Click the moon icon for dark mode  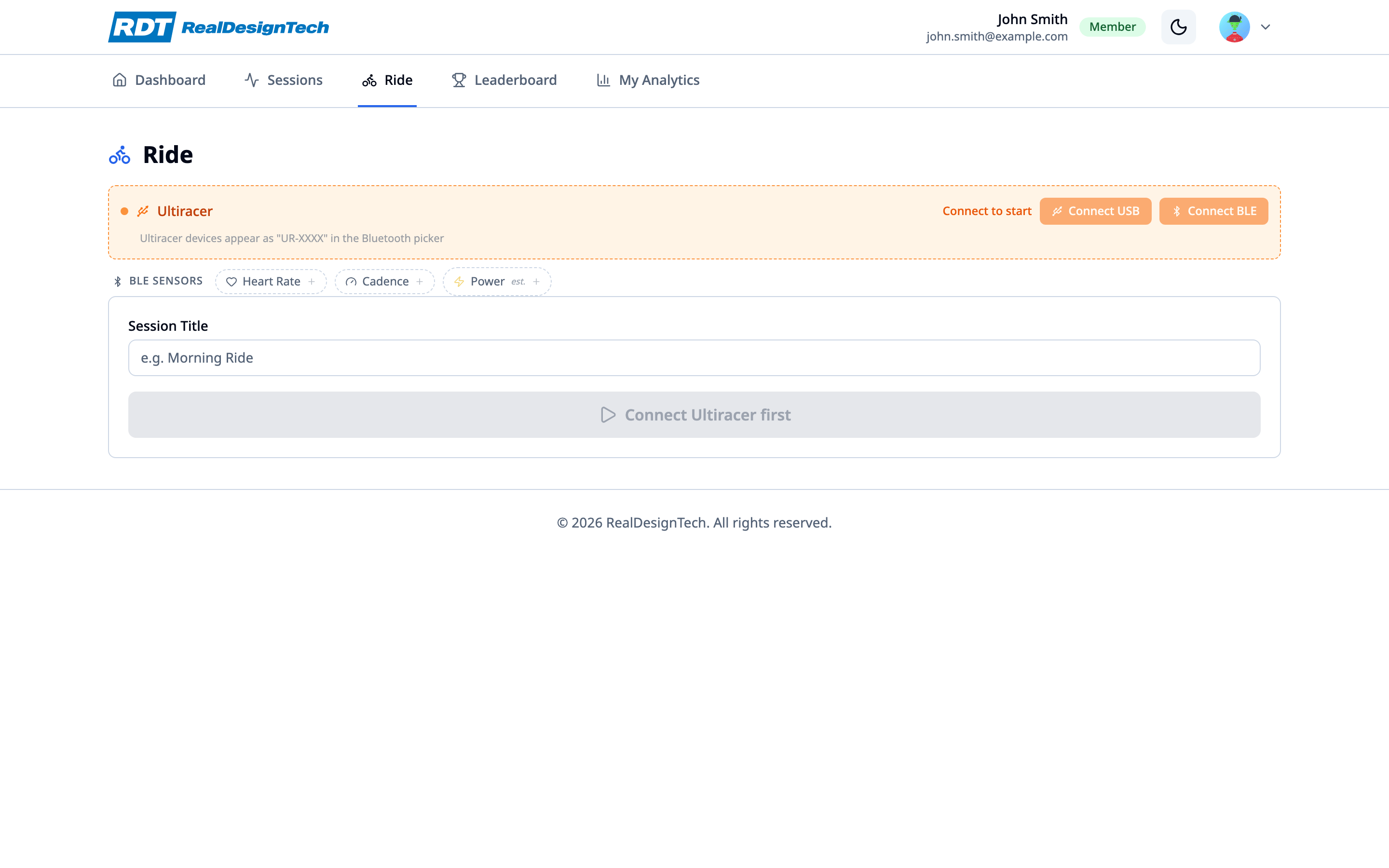(1178, 27)
